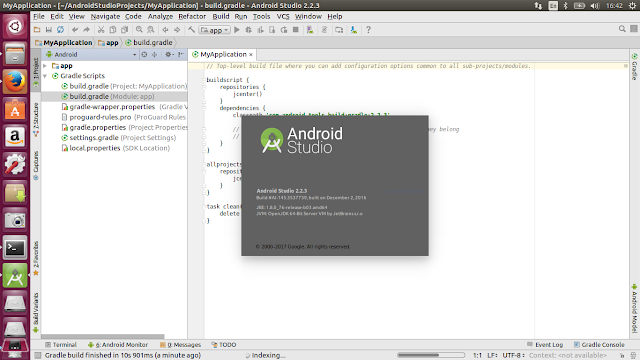The image size is (640, 360).
Task: Open the Refactor menu
Action: click(x=192, y=16)
